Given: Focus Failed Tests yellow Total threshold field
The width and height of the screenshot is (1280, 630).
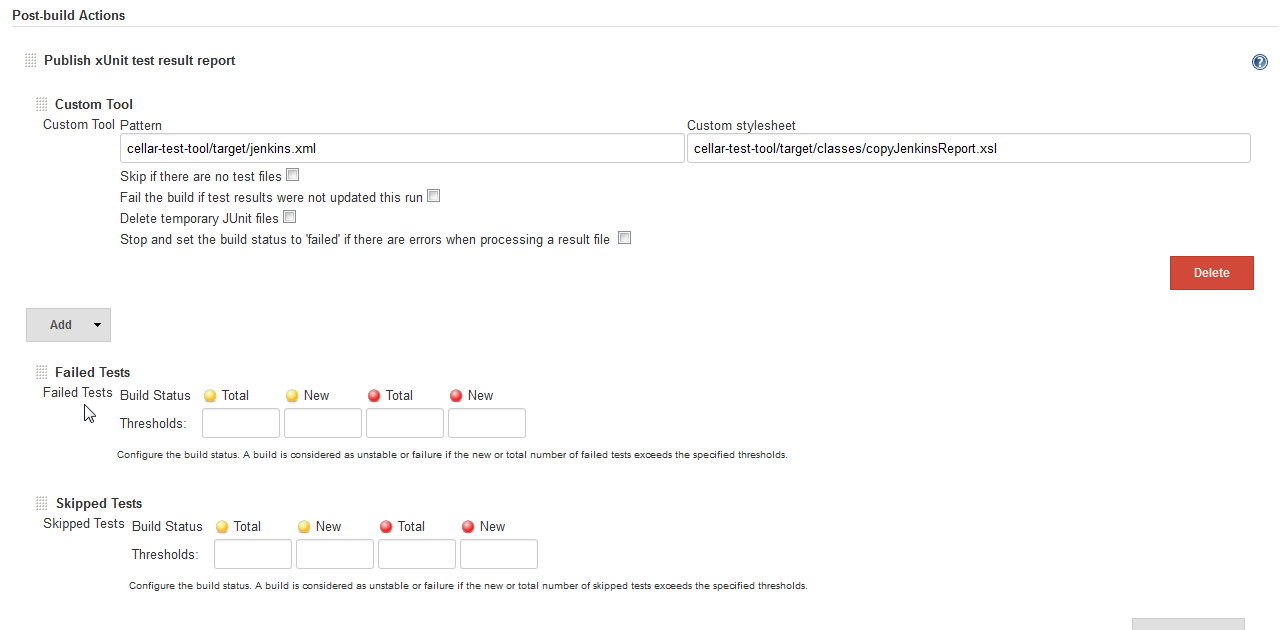Looking at the screenshot, I should click(241, 423).
